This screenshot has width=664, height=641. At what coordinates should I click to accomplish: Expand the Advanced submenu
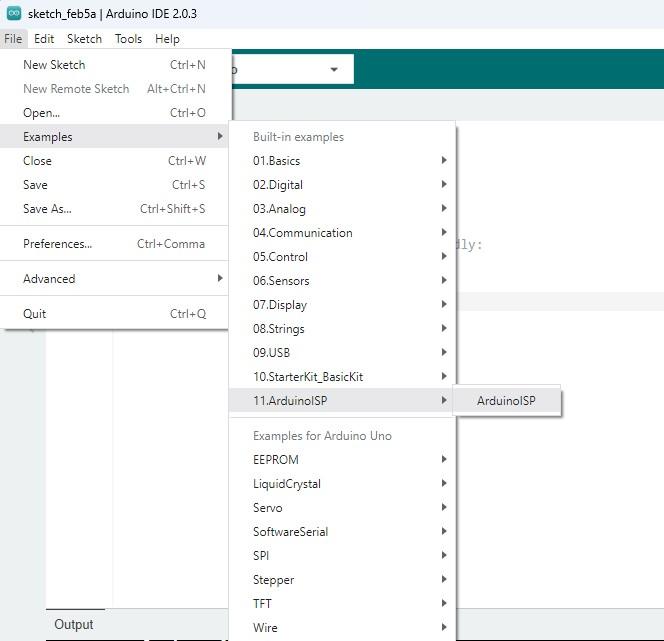click(x=114, y=279)
